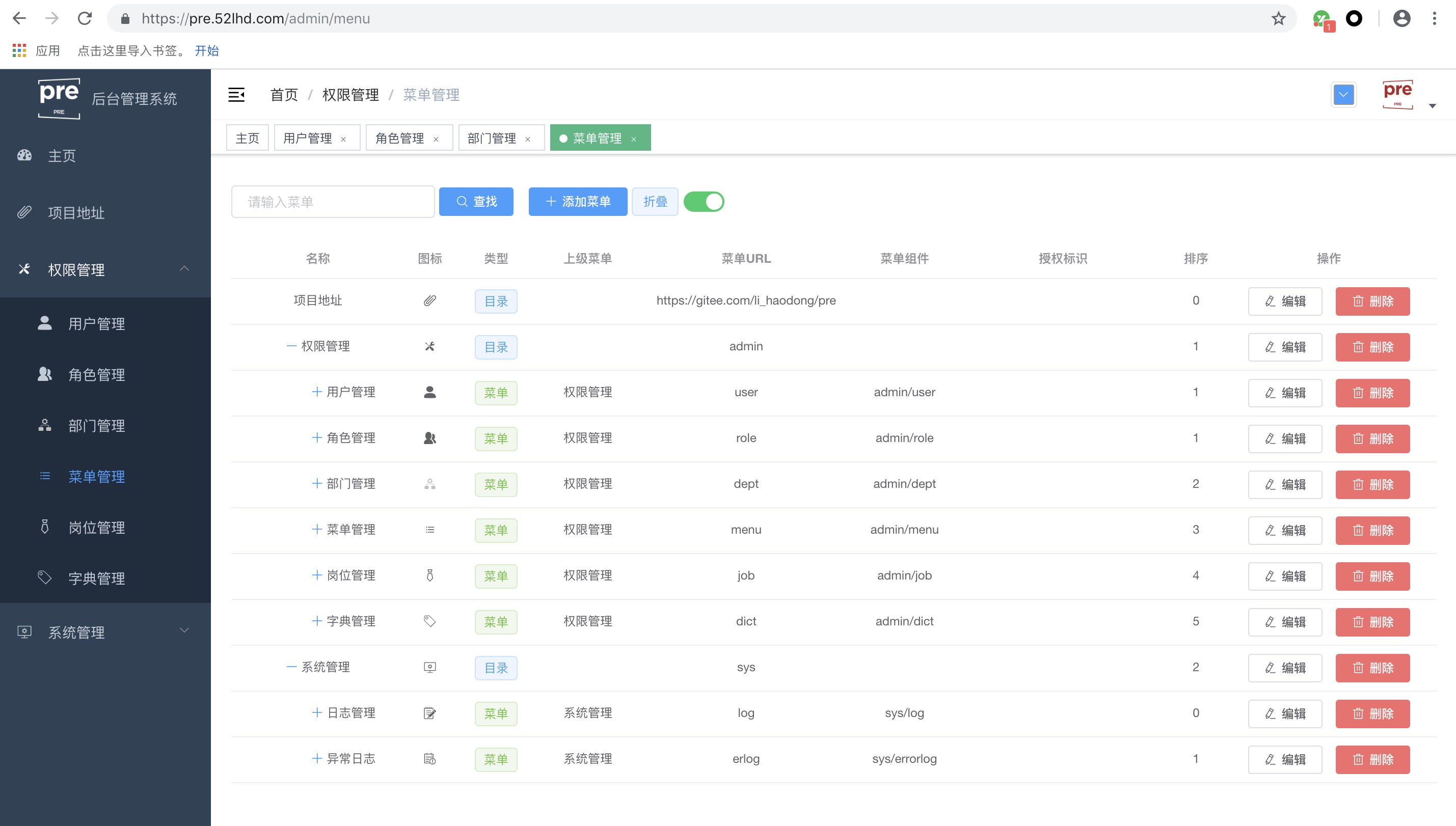The height and width of the screenshot is (826, 1456).
Task: Click the list icon next to 菜单管理 in sidebar
Action: 45,477
